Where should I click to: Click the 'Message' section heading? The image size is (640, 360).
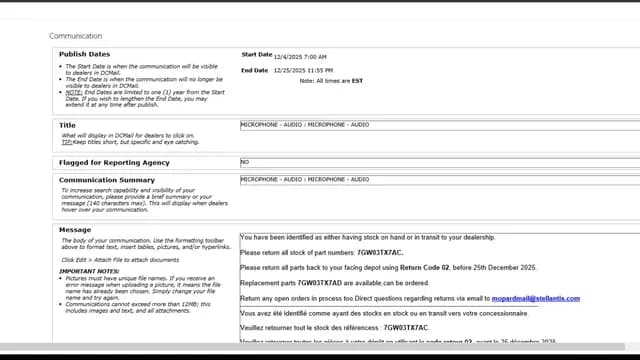pos(75,230)
